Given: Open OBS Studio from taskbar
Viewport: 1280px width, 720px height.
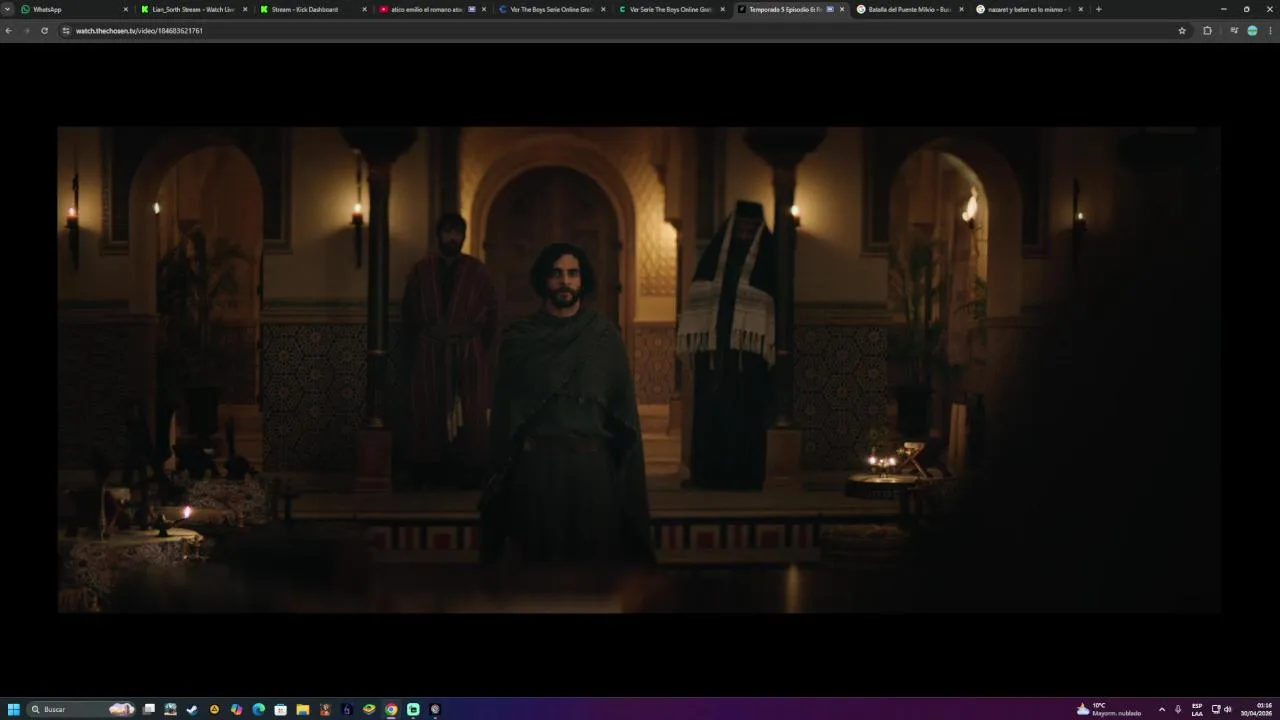Looking at the screenshot, I should point(435,709).
